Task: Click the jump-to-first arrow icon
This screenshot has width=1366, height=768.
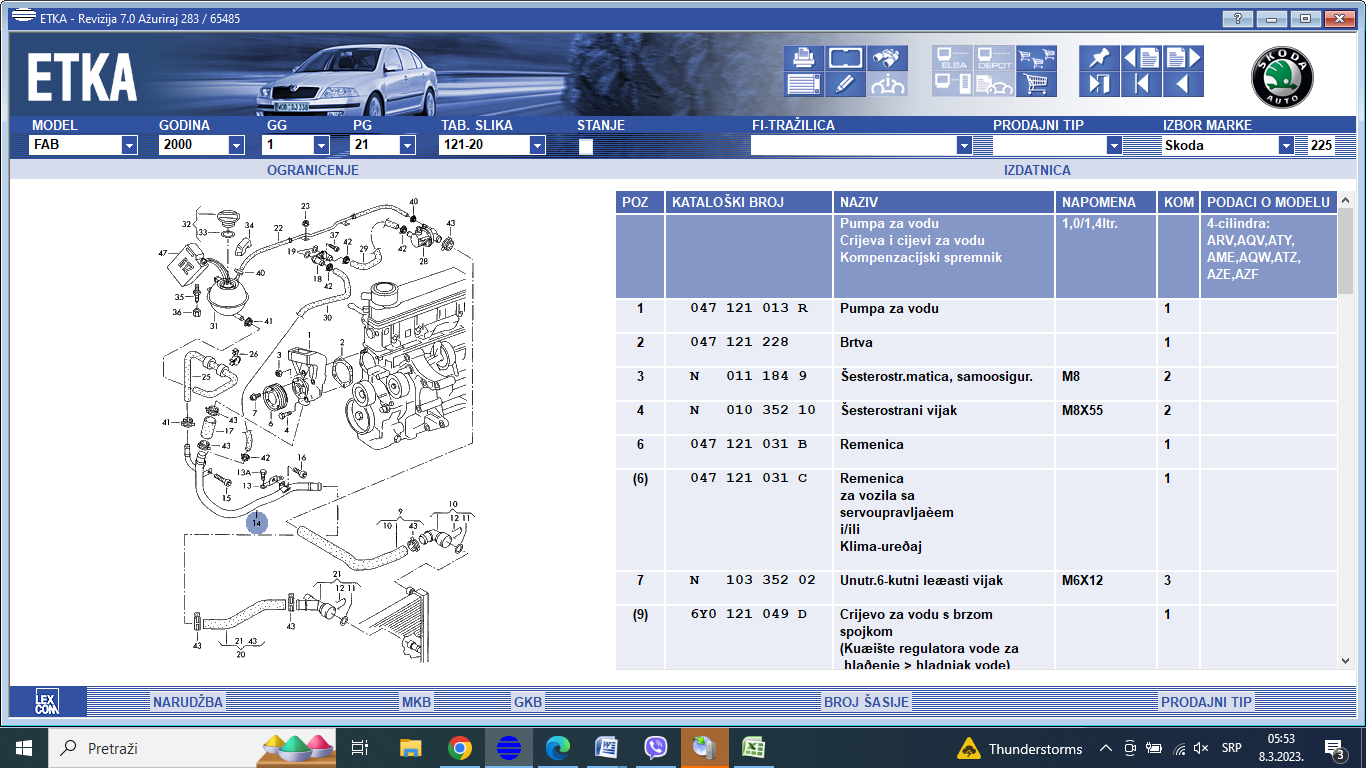Action: [1141, 84]
